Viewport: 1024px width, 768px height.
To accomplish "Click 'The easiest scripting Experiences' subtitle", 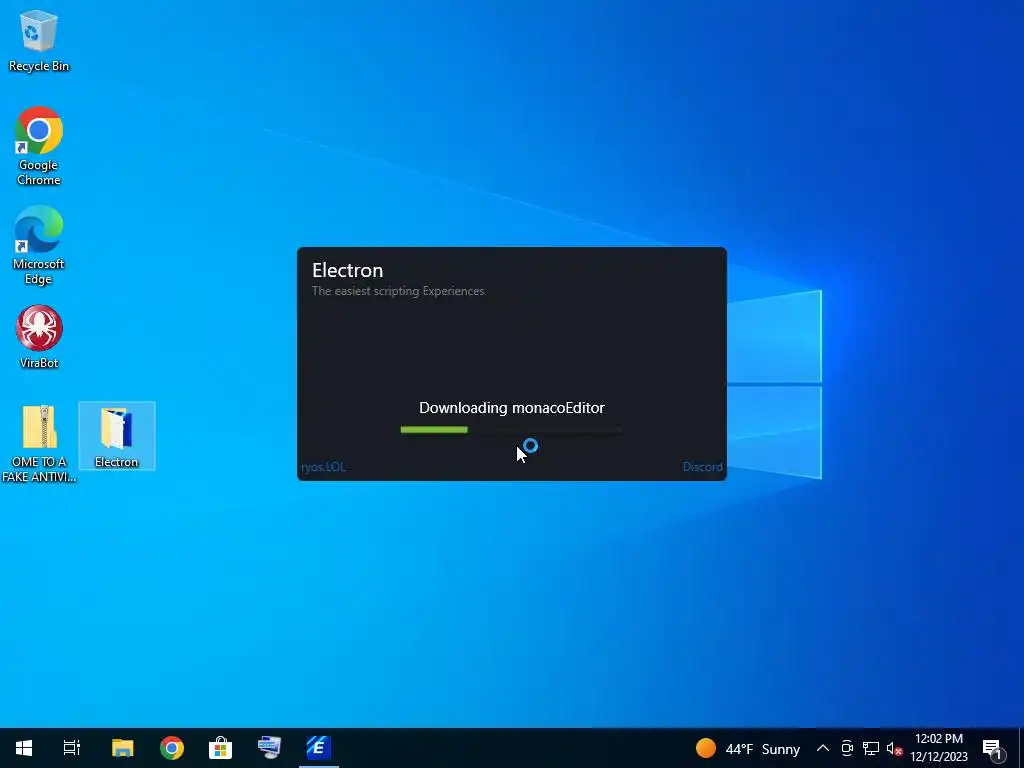I will [x=398, y=291].
